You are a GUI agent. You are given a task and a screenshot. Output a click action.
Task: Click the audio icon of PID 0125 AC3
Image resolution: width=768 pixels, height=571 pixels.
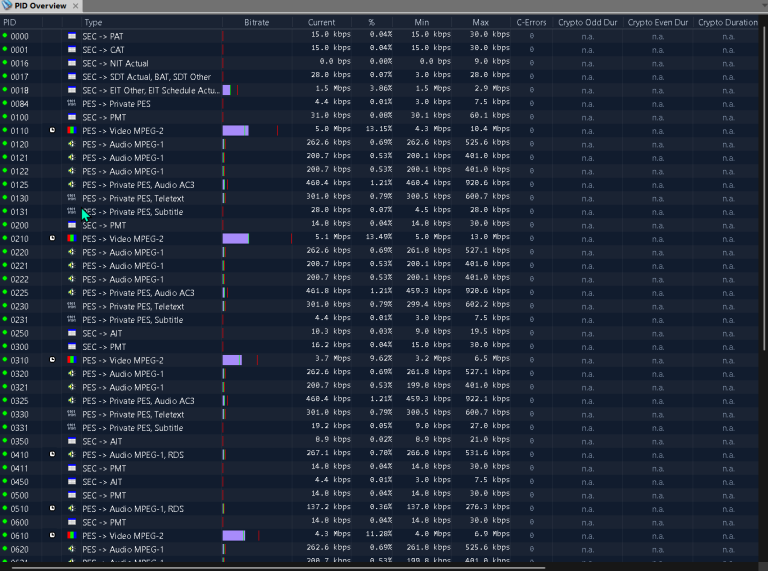[72, 185]
